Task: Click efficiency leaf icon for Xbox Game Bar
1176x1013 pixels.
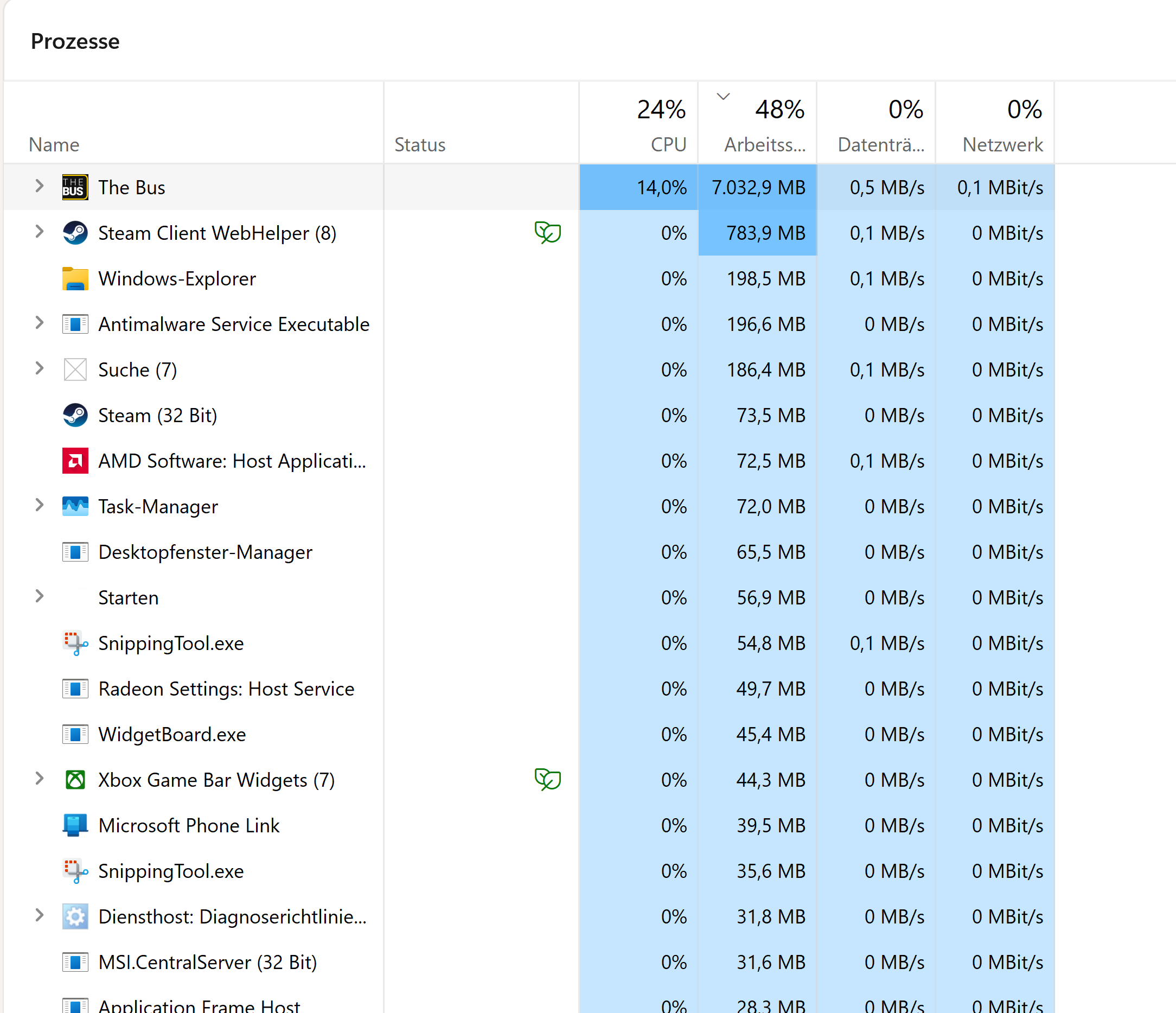Action: 547,780
